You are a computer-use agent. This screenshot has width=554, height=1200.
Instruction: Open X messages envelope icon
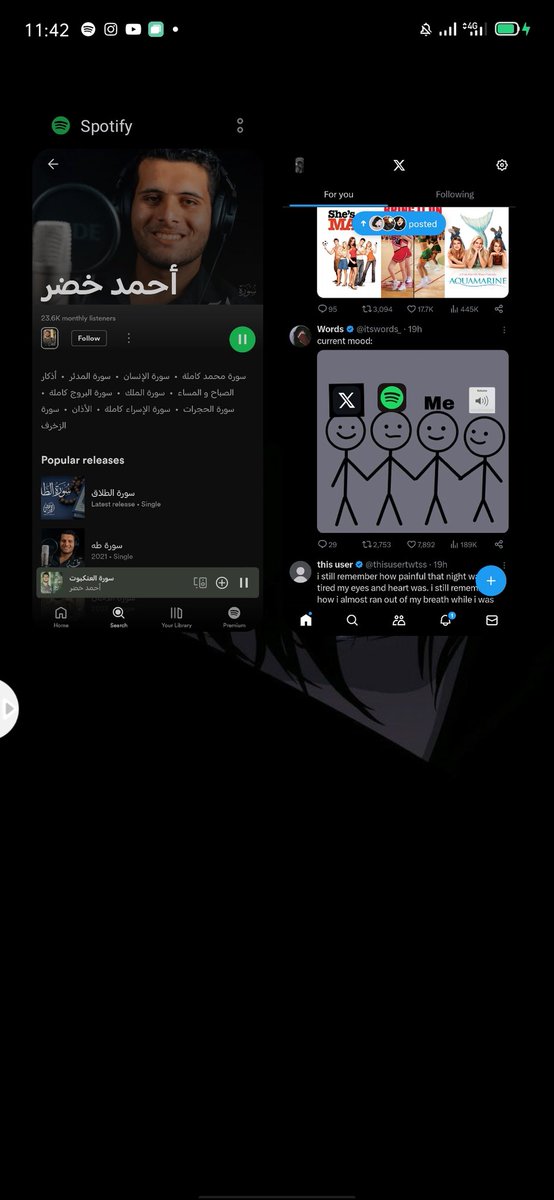coord(492,620)
